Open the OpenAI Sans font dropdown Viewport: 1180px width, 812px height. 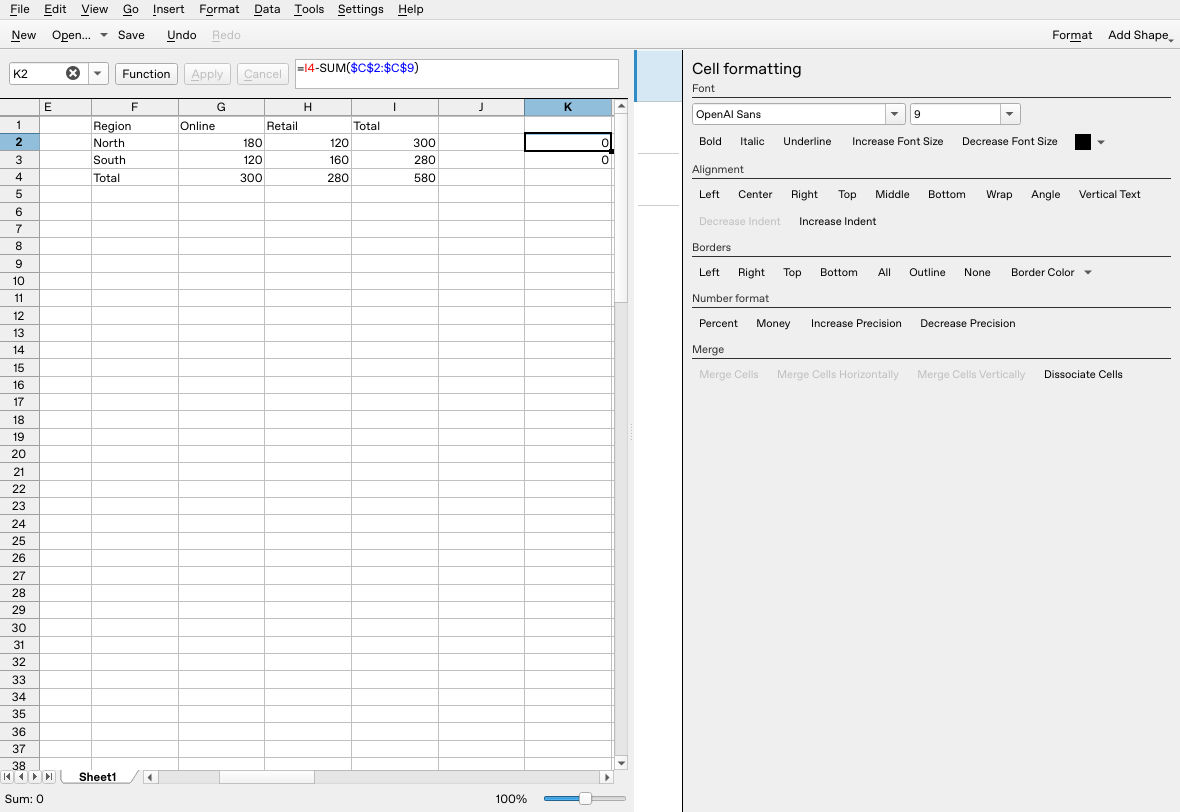pyautogui.click(x=894, y=114)
